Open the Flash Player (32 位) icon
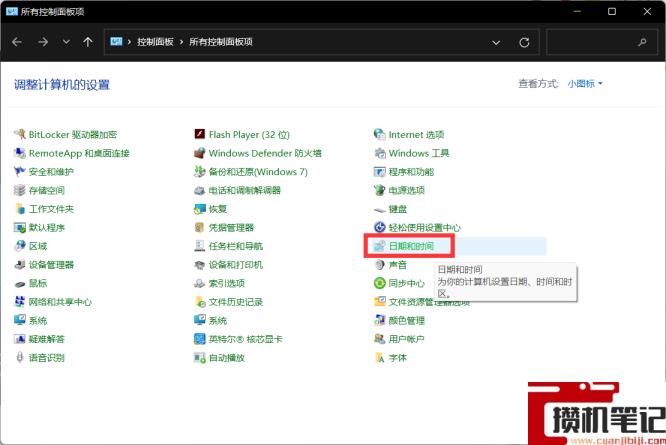The image size is (666, 445). pyautogui.click(x=200, y=135)
